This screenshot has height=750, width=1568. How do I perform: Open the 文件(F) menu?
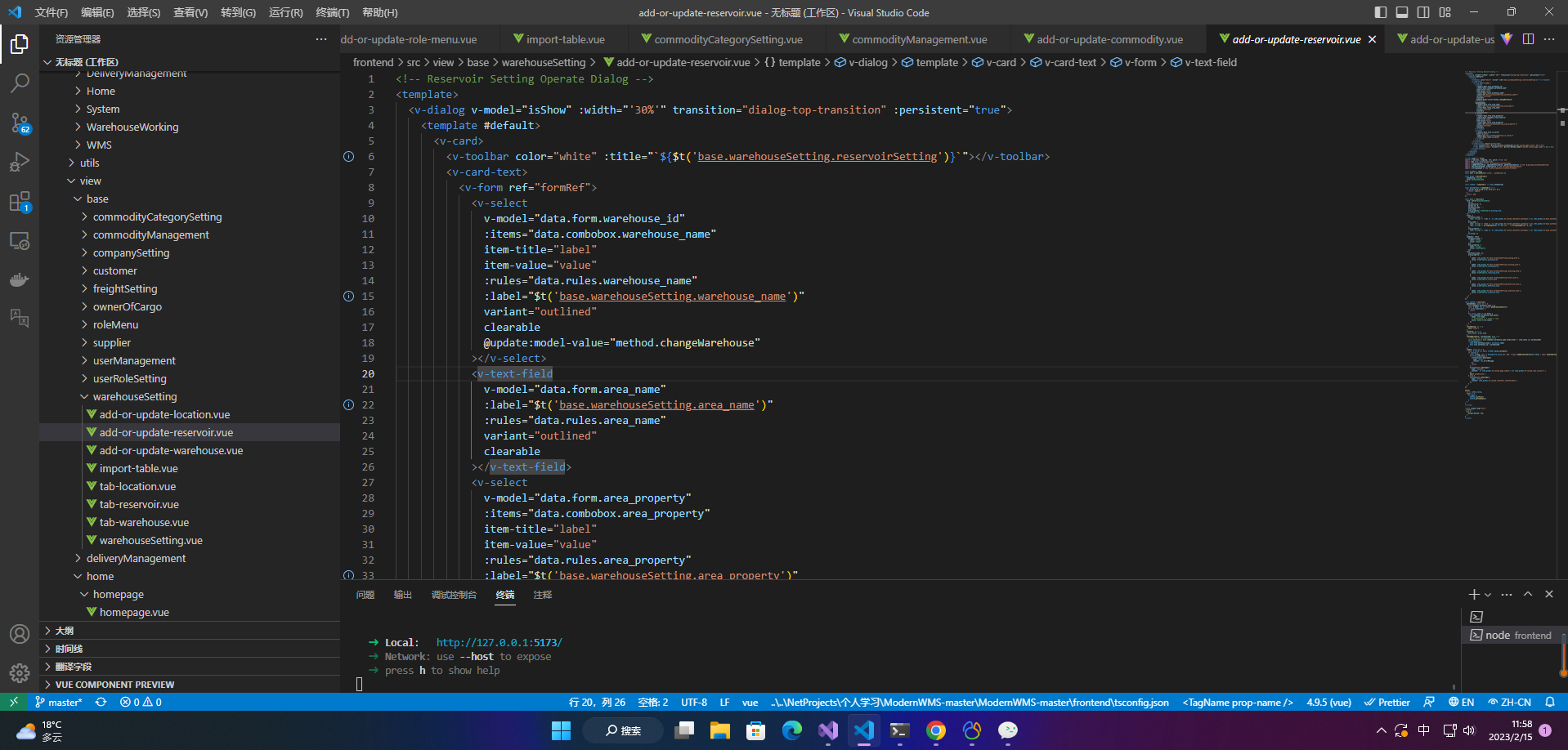pos(51,12)
